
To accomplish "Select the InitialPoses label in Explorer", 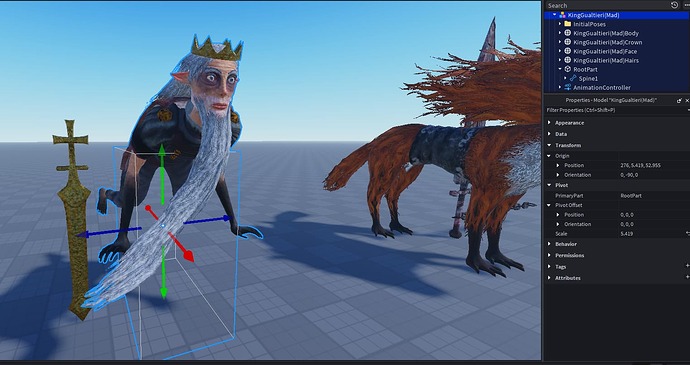I will (589, 24).
